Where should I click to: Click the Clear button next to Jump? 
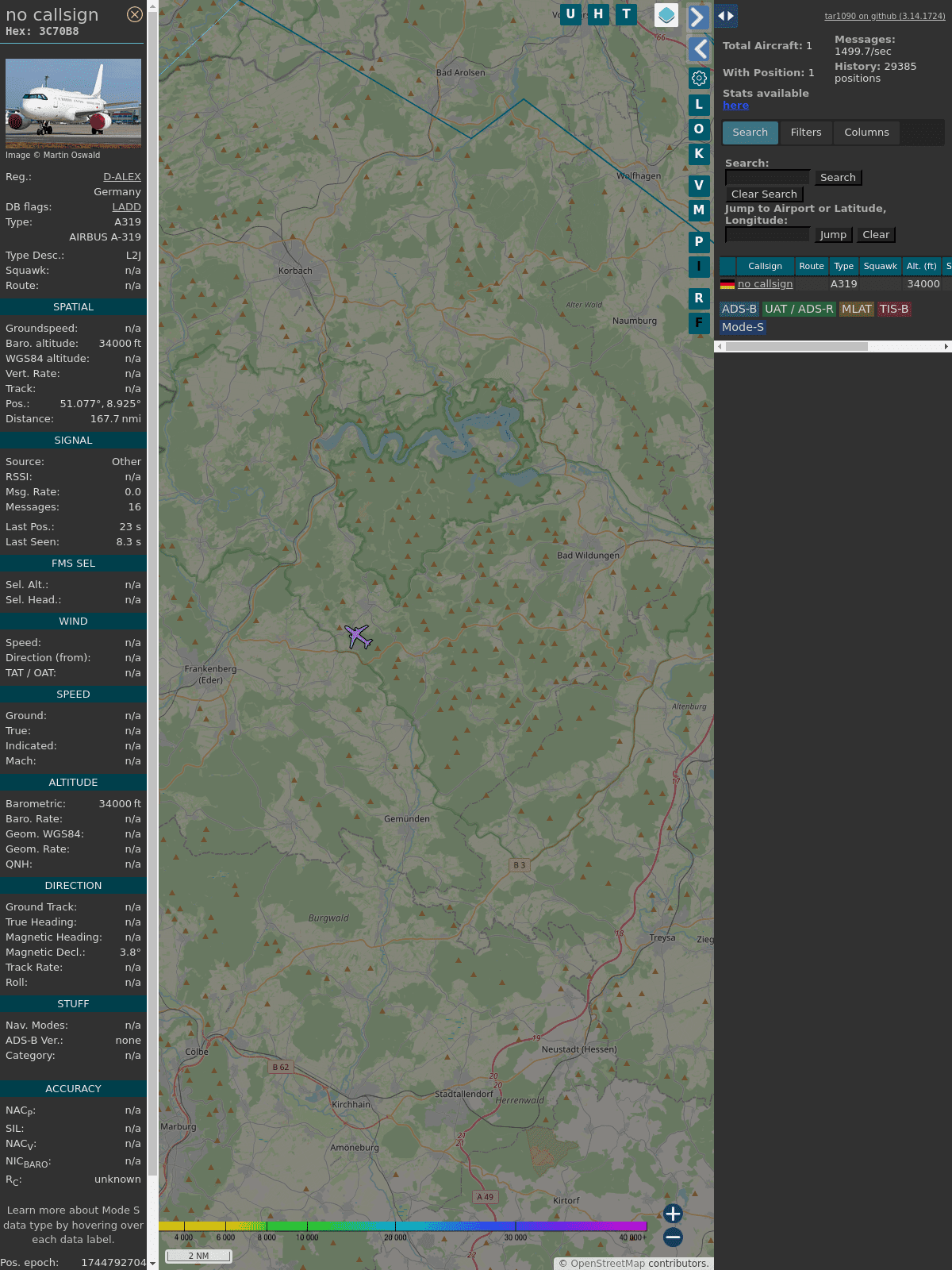876,235
